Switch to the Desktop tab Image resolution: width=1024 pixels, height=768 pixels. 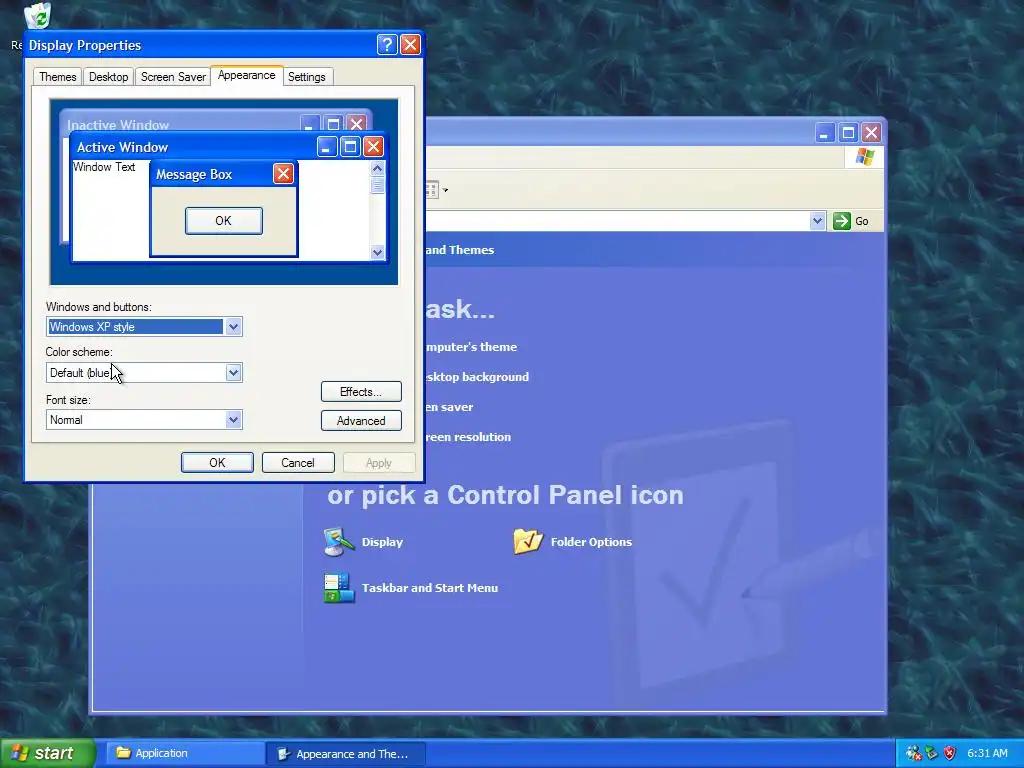[x=108, y=77]
